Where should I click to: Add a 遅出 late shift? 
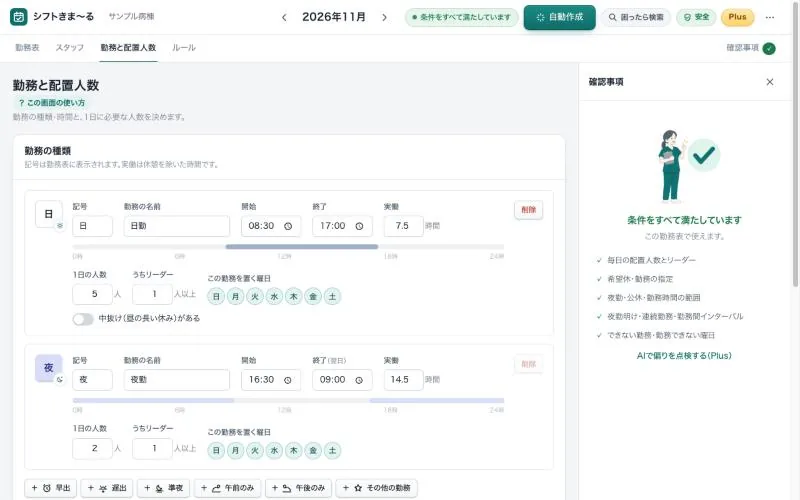[x=107, y=488]
